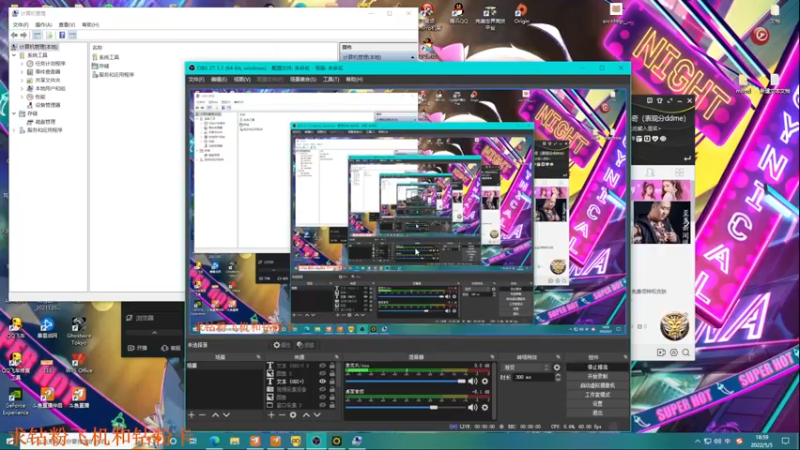Expand 本地用户和组 tree node
This screenshot has width=800, height=450.
(22, 88)
